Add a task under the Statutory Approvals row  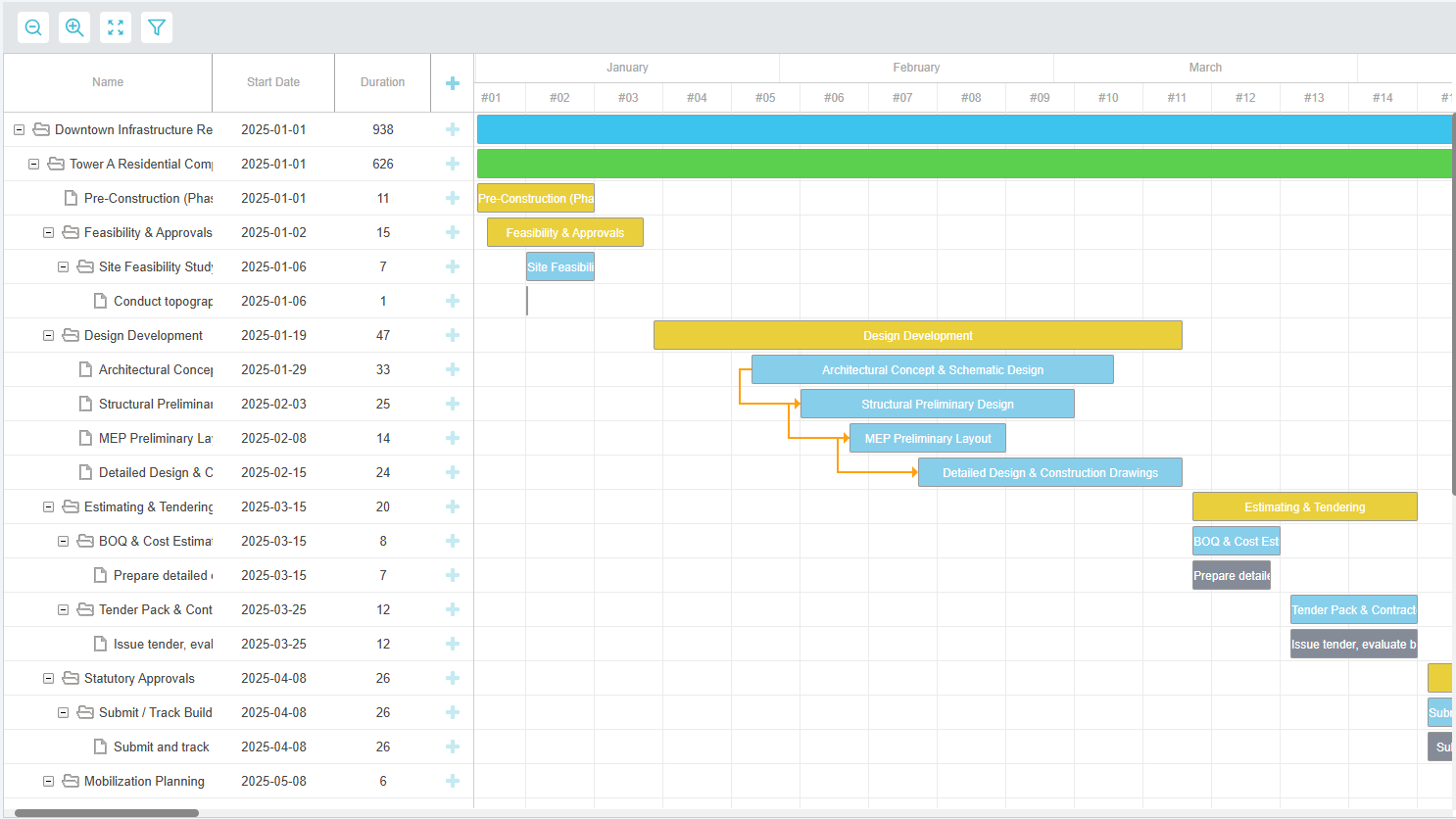[453, 678]
